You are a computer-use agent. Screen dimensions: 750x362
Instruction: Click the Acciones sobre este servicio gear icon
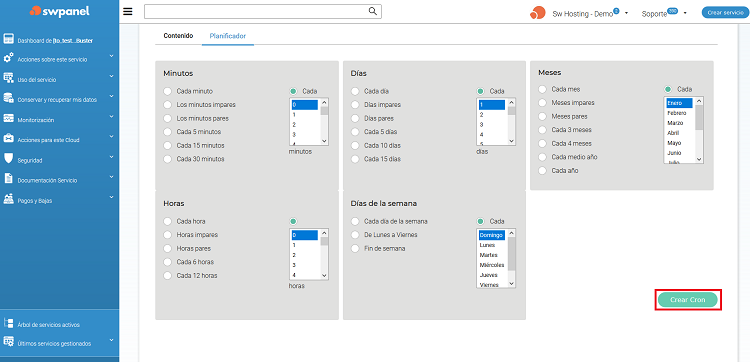coord(9,58)
